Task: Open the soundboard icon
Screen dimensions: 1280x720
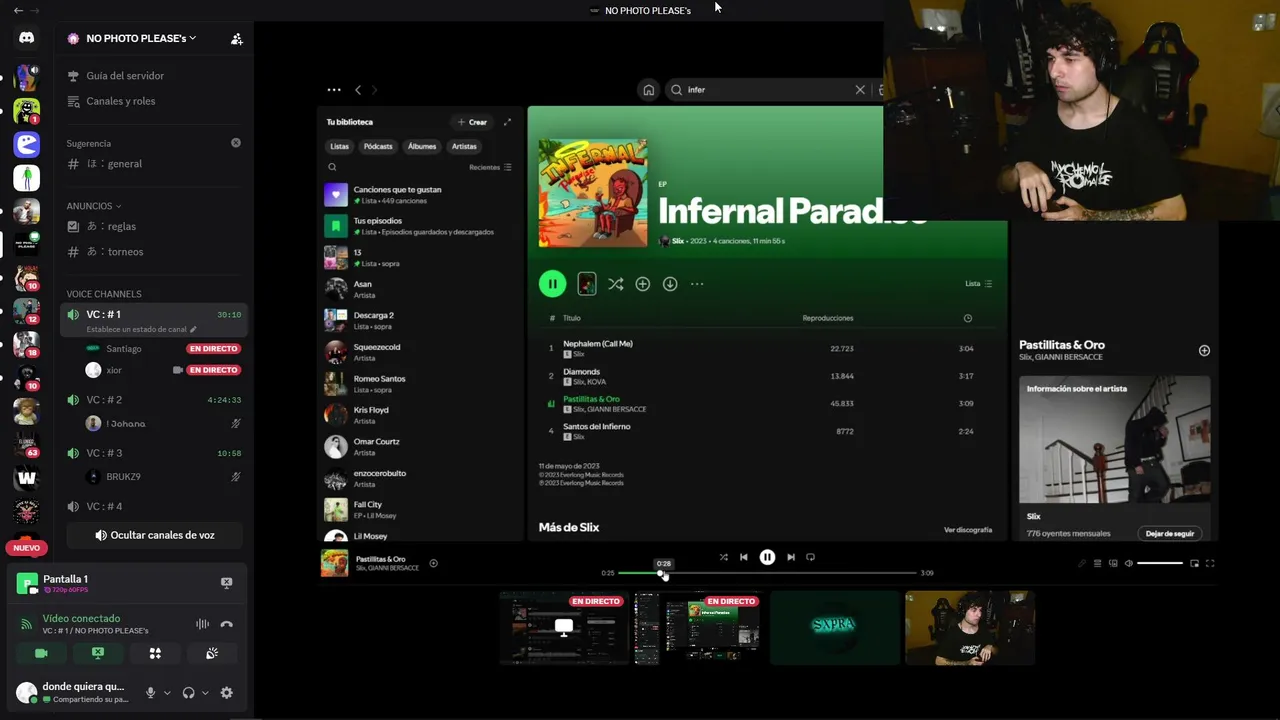Action: (x=212, y=653)
